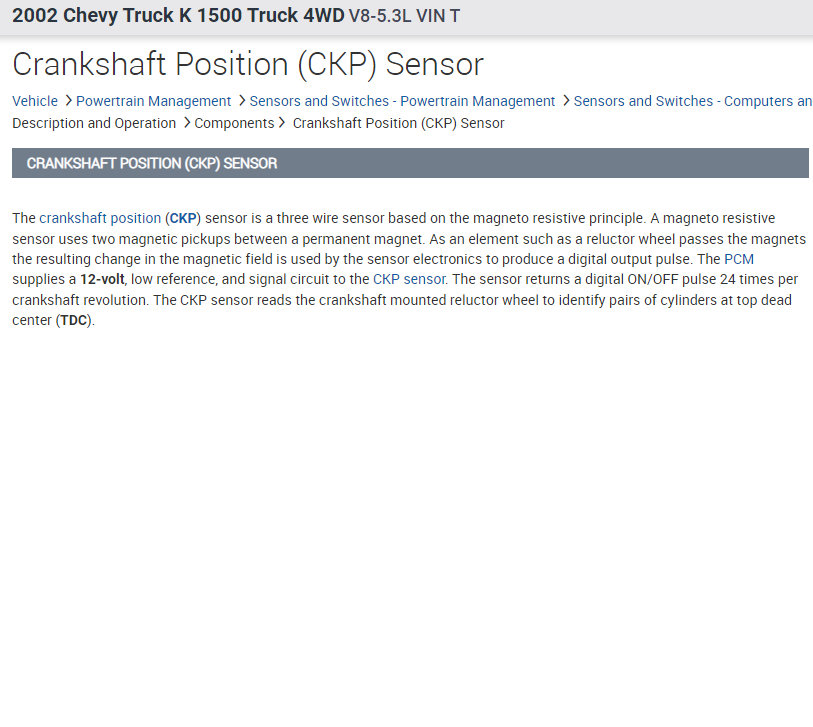Go to Sensors and Switches - Powertrain Management
The height and width of the screenshot is (727, 813).
coord(402,101)
